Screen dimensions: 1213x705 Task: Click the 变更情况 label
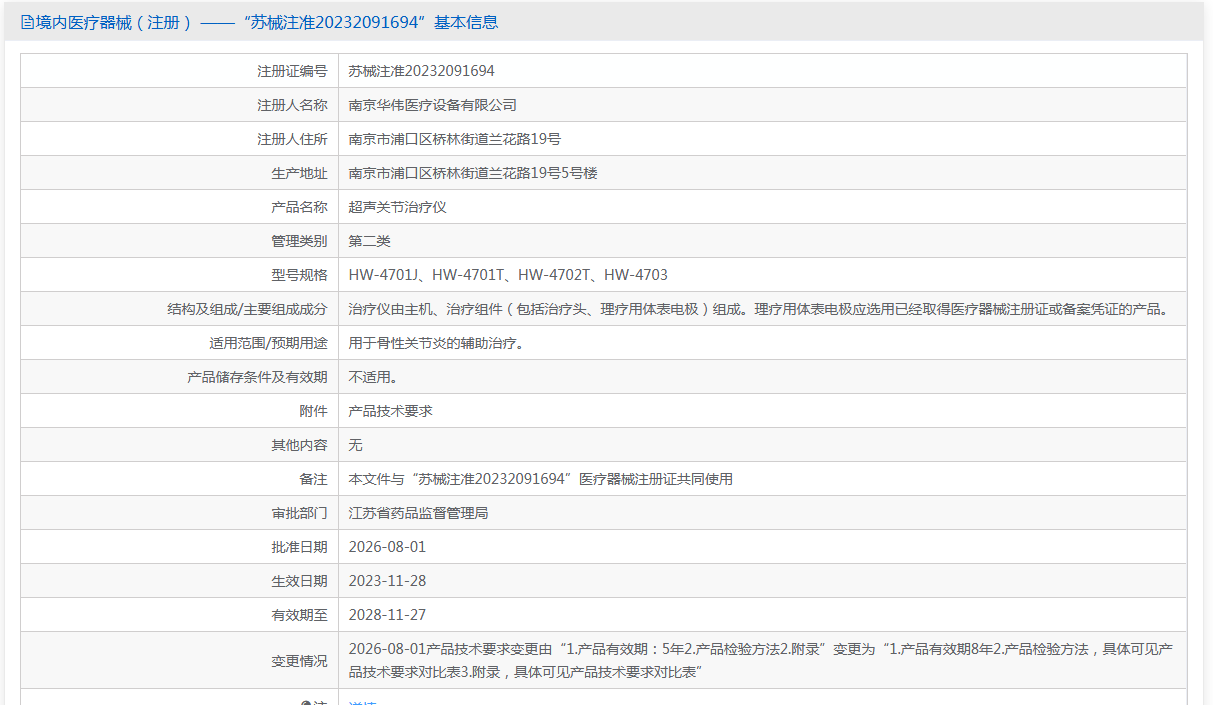pyautogui.click(x=299, y=661)
